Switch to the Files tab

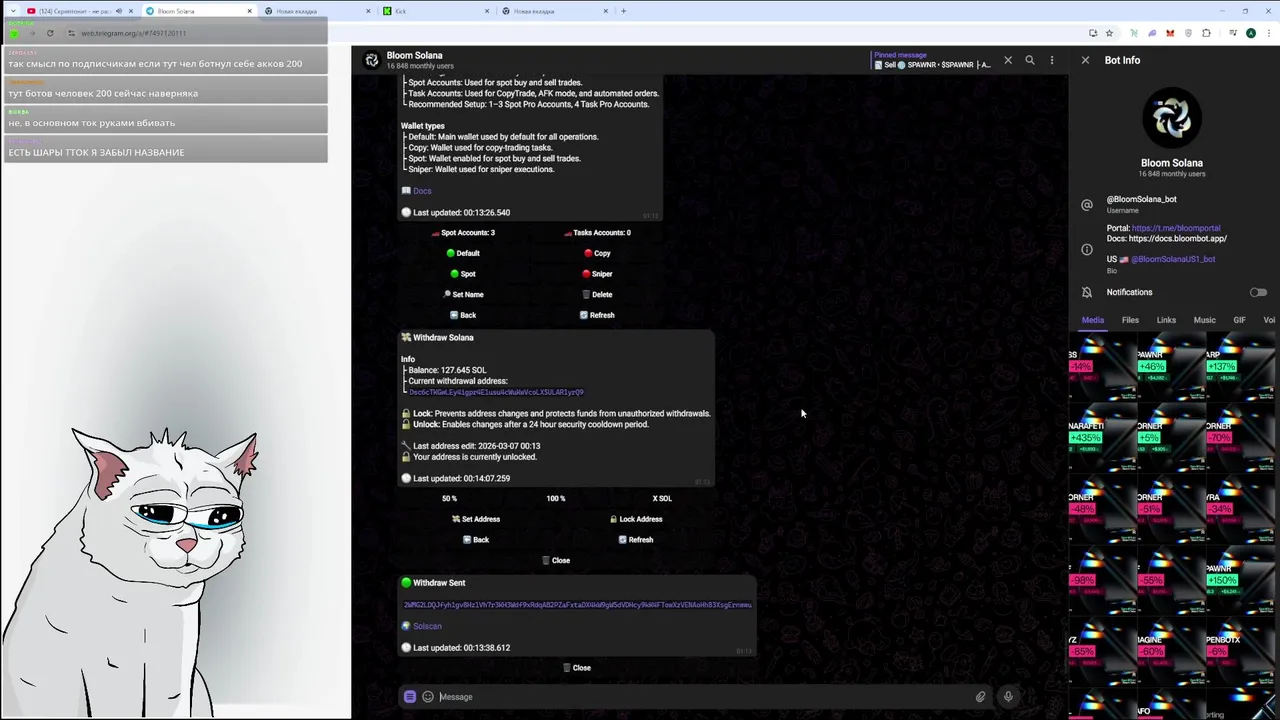[1130, 320]
